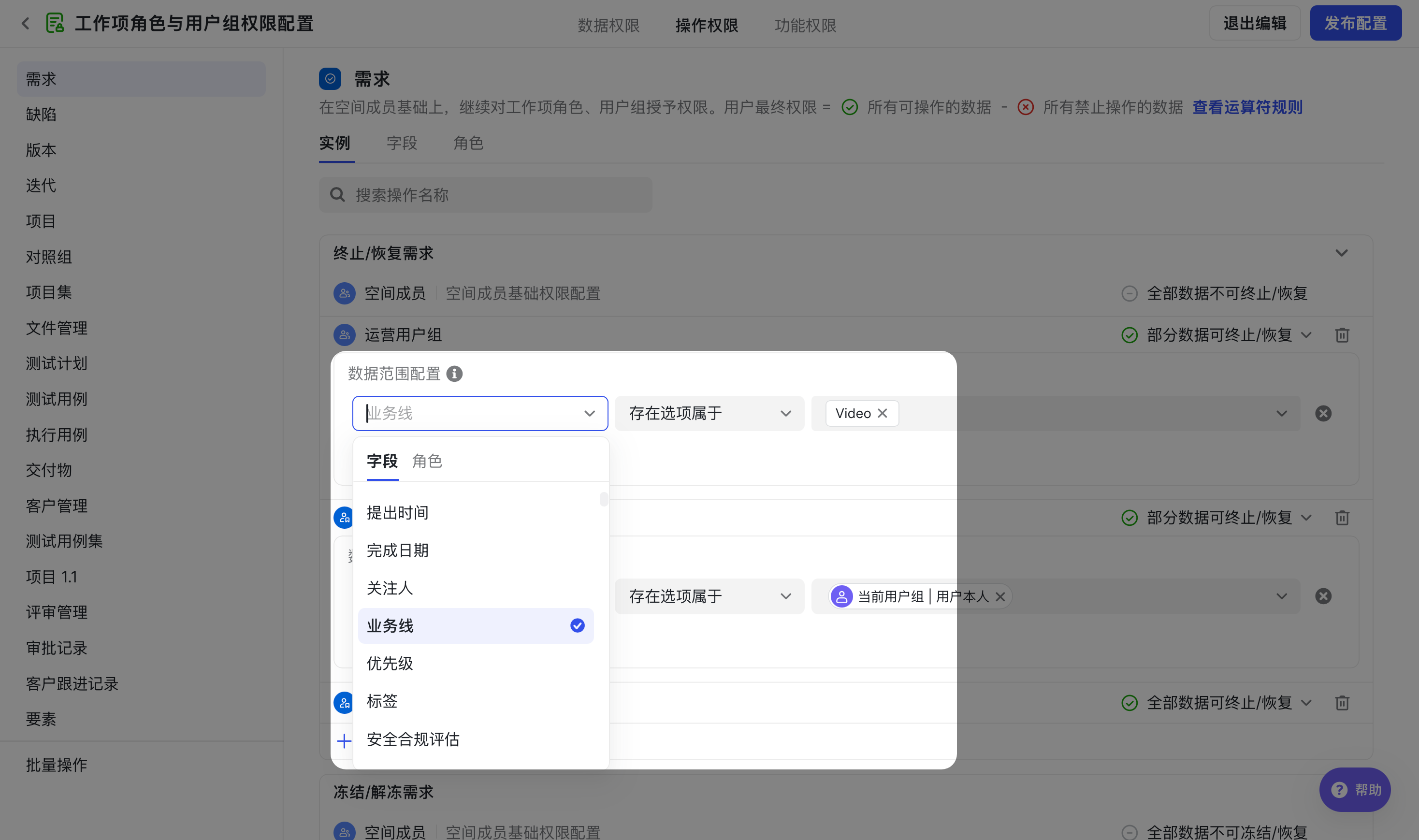Open the 全部数据可终止/恢复 dropdown
The height and width of the screenshot is (840, 1419).
tap(1216, 703)
